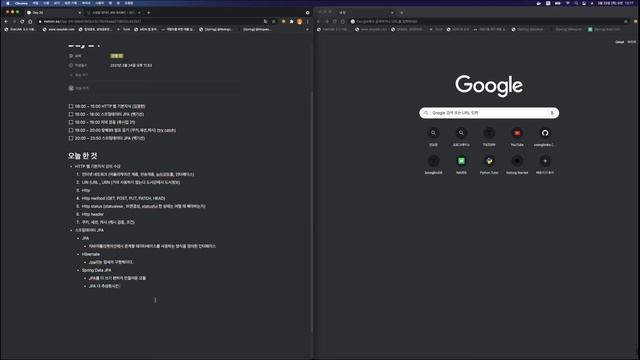
Task: Bookmark this page with the star icon
Action: click(x=274, y=21)
